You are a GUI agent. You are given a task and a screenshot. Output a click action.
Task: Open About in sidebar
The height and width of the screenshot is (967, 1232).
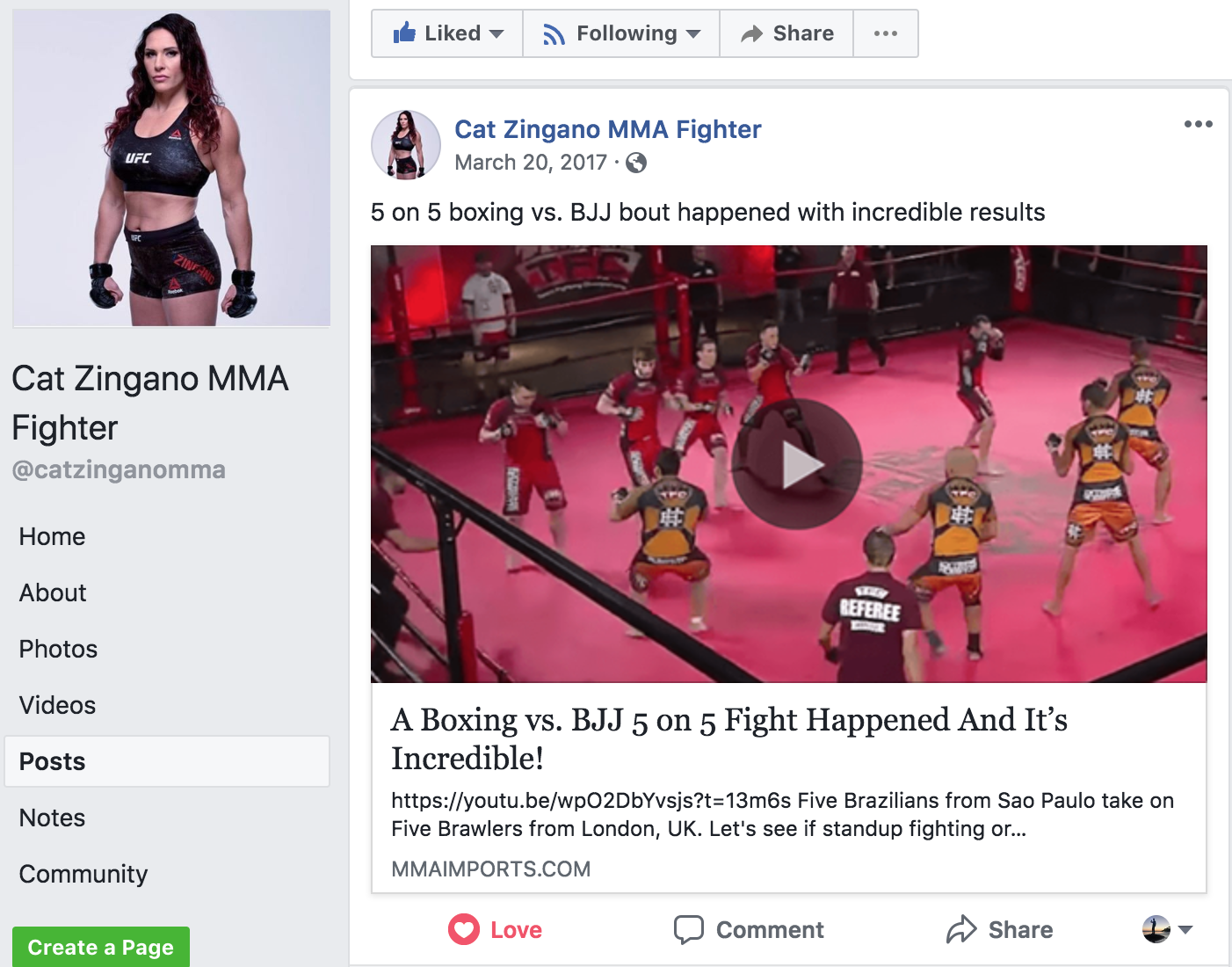(53, 593)
